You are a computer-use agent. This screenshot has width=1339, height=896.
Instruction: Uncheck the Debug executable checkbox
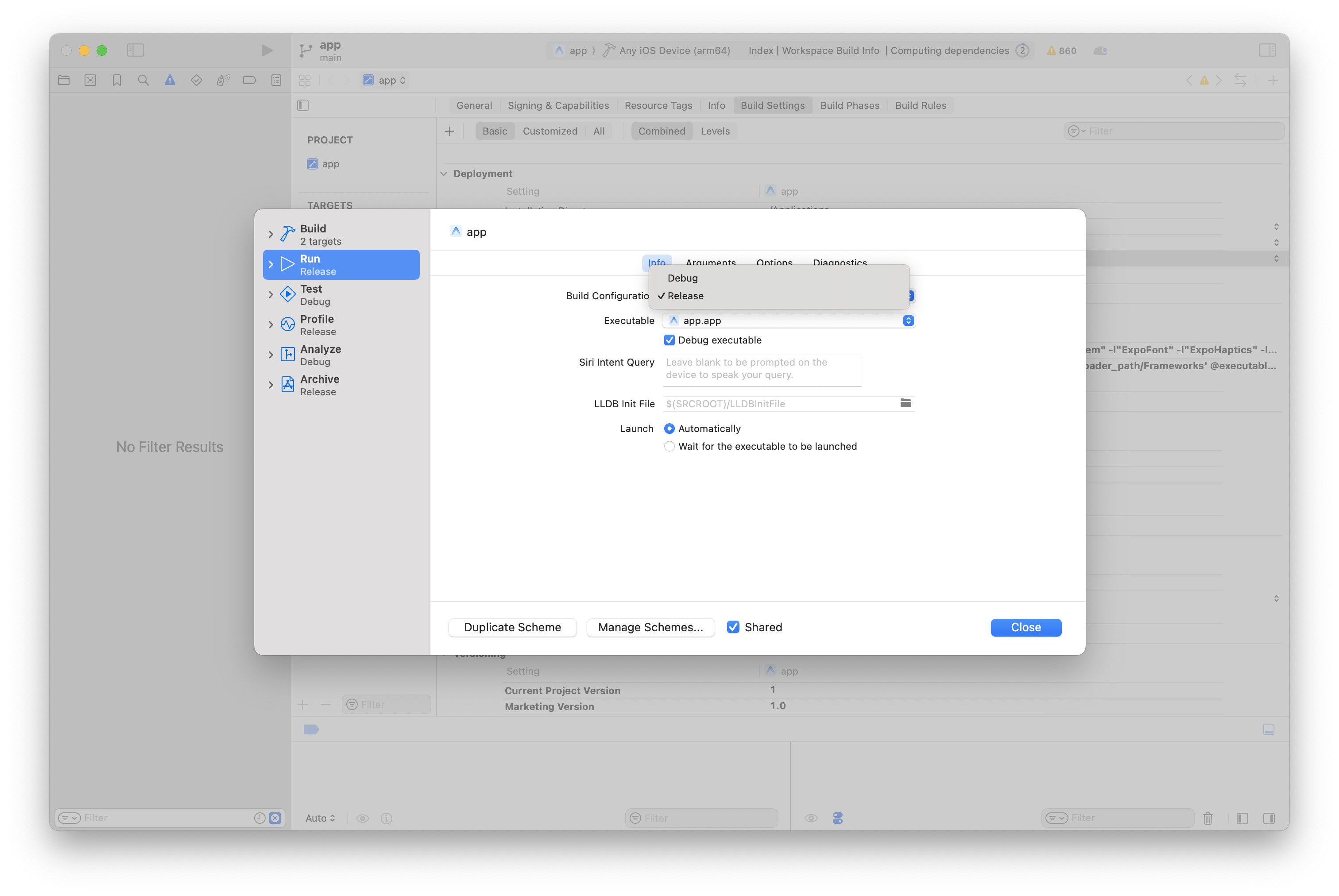tap(669, 340)
